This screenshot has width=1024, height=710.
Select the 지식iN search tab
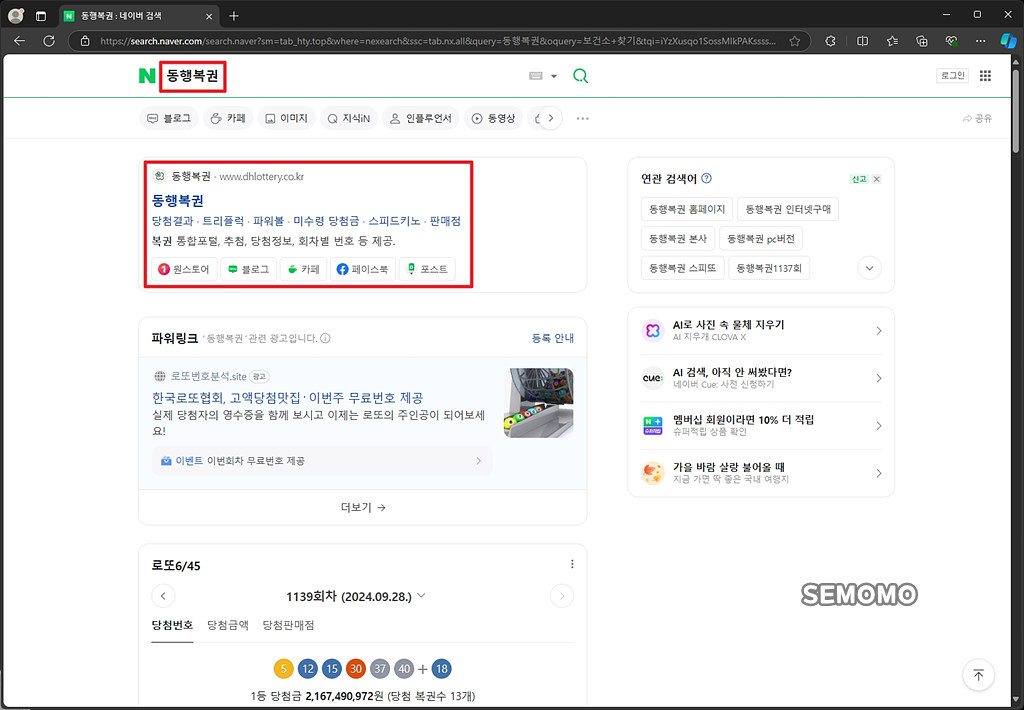click(x=349, y=118)
